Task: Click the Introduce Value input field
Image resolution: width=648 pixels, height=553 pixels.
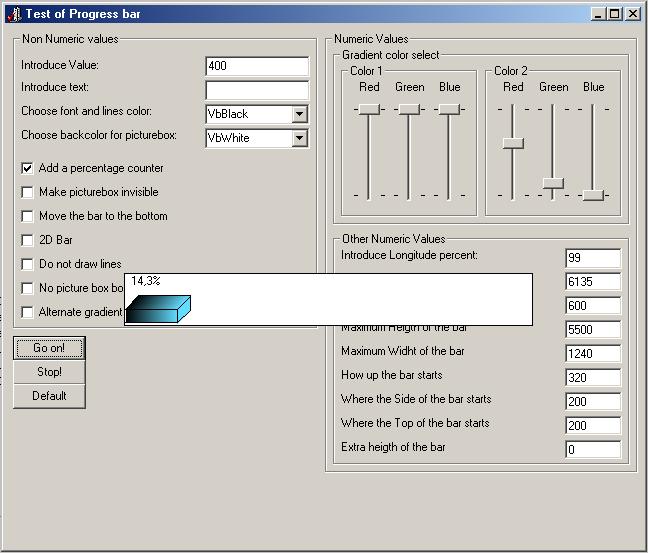Action: pos(256,66)
